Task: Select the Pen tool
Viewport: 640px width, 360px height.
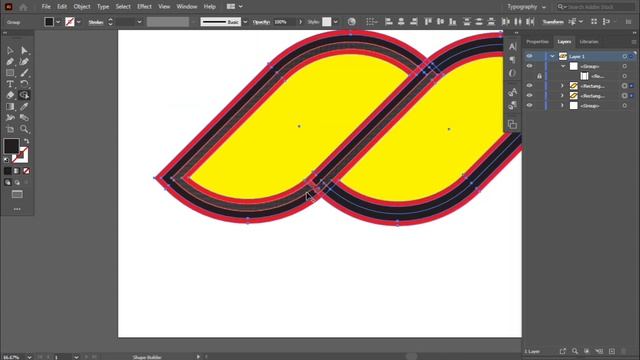Action: click(x=10, y=62)
